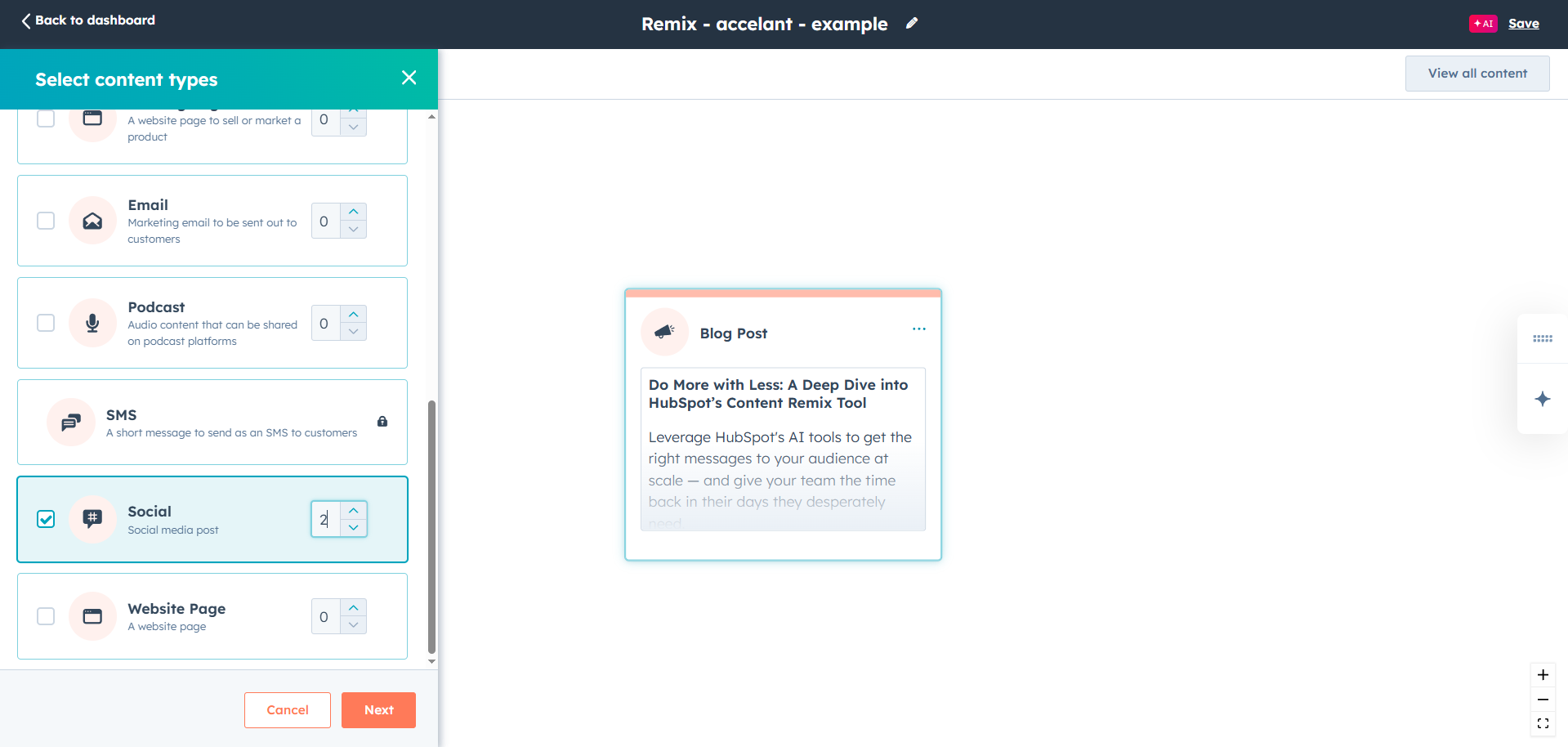Screen dimensions: 1568x747
Task: Click the "Do More with Less" blog headline
Action: 778,394
